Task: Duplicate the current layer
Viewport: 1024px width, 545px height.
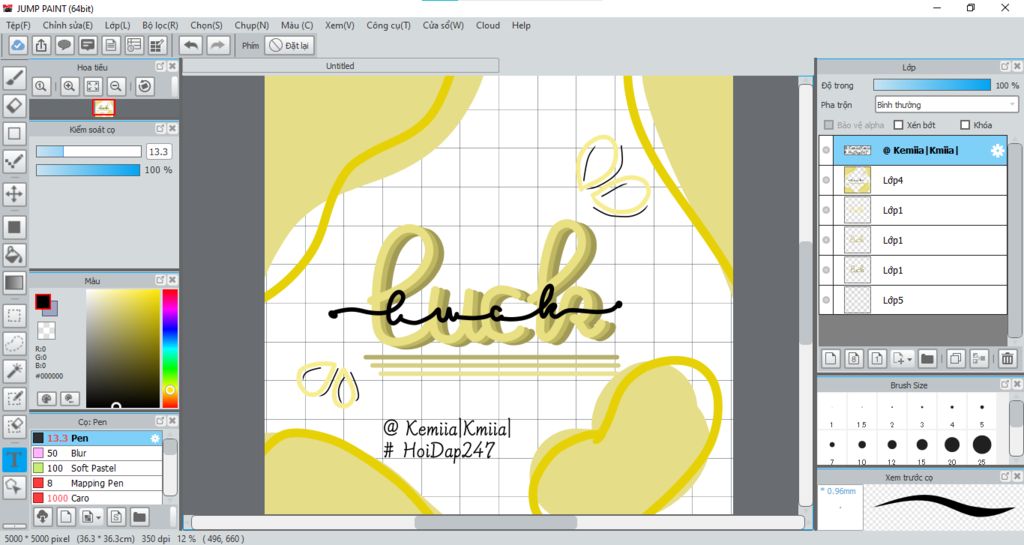Action: [955, 358]
